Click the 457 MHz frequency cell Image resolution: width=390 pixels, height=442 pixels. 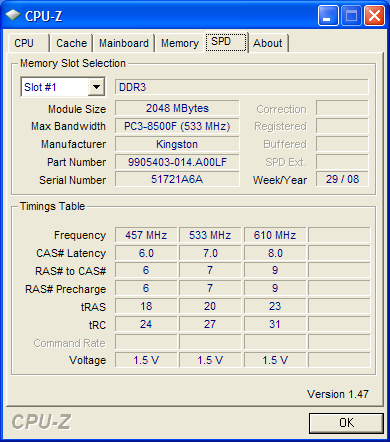click(146, 235)
